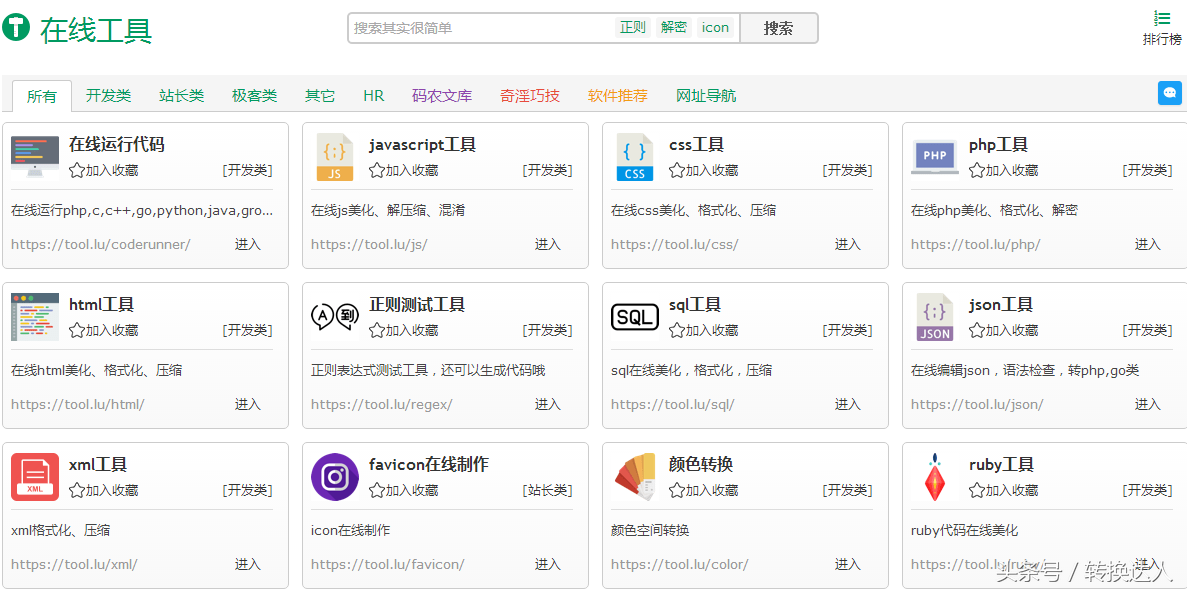Image resolution: width=1187 pixels, height=591 pixels.
Task: Click the 搜索 search button
Action: click(x=778, y=28)
